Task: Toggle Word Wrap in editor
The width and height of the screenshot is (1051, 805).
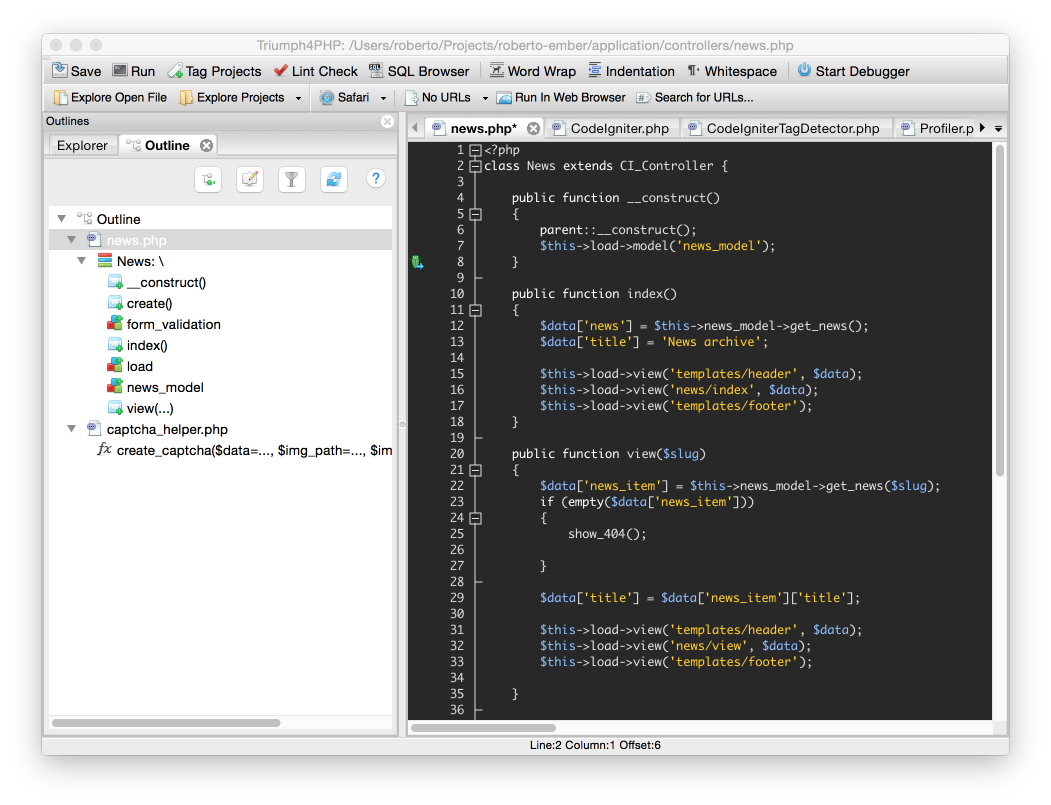Action: click(x=533, y=71)
